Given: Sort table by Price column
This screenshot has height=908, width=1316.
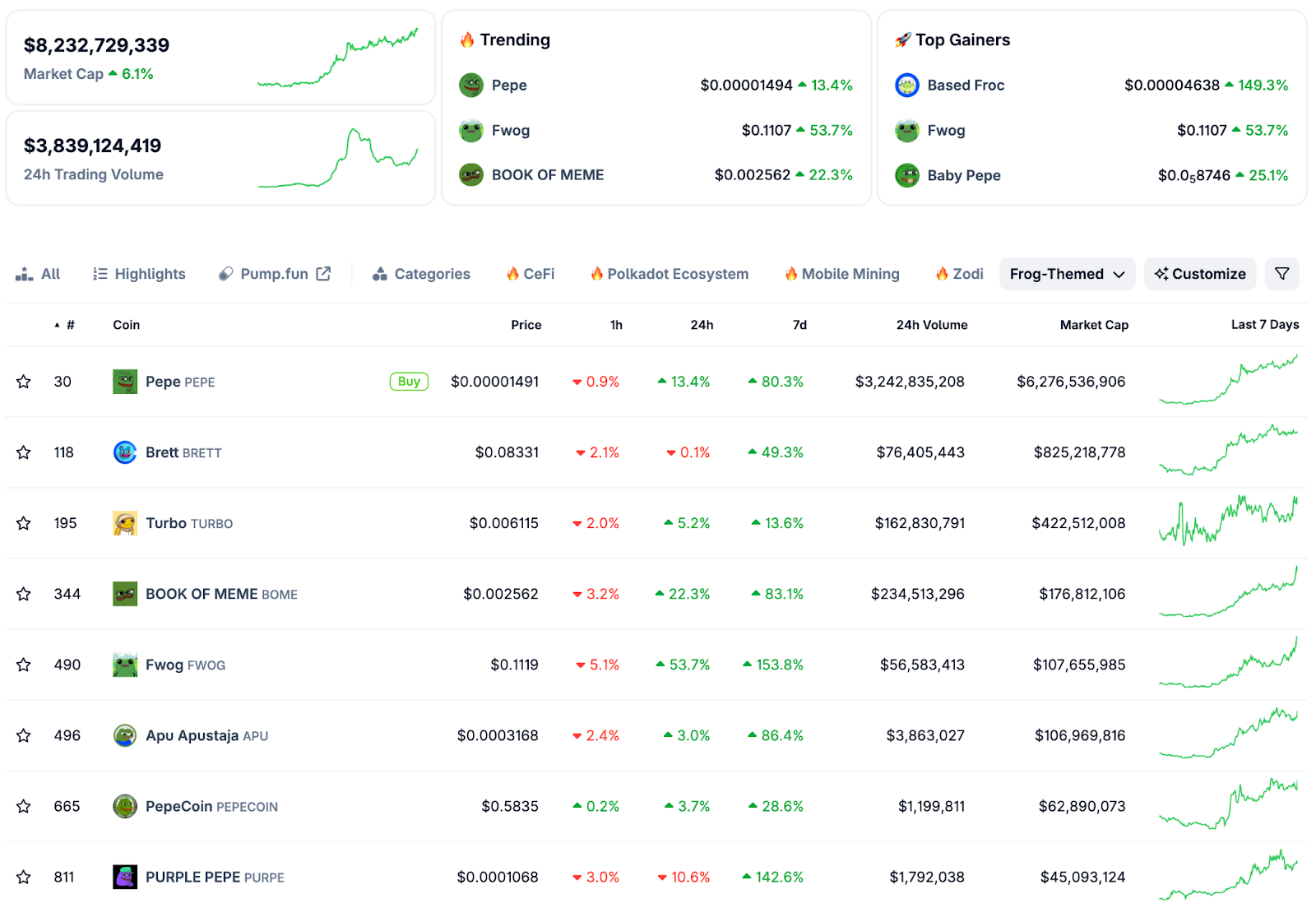Looking at the screenshot, I should click(x=526, y=325).
